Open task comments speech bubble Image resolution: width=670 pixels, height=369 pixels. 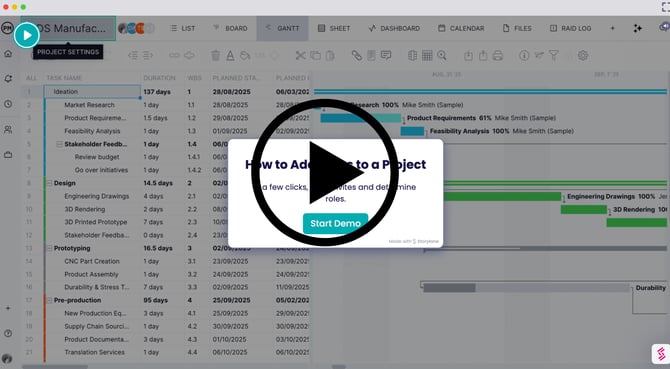click(x=386, y=56)
